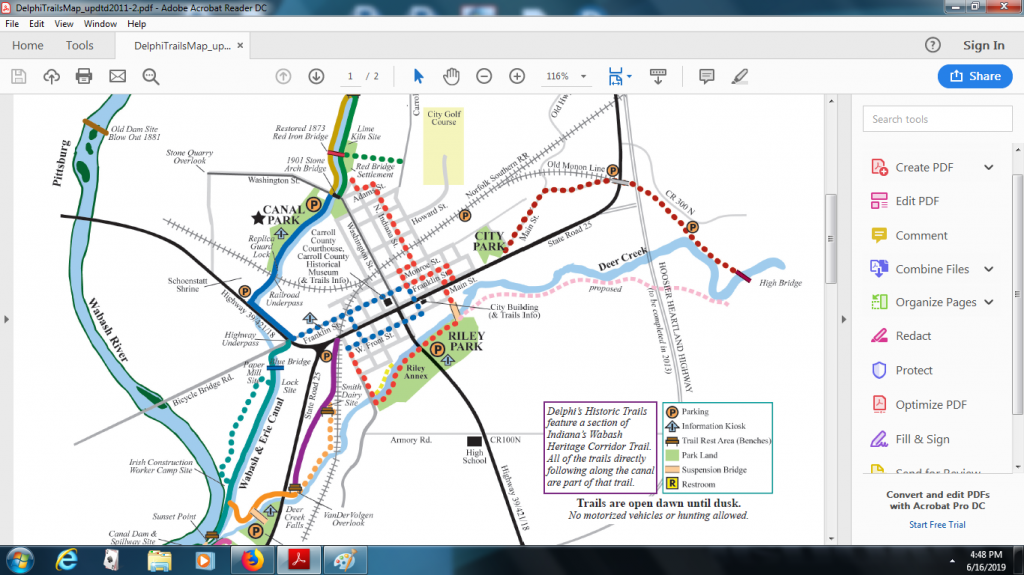Click the email envelope icon
The height and width of the screenshot is (575, 1024).
pos(117,76)
